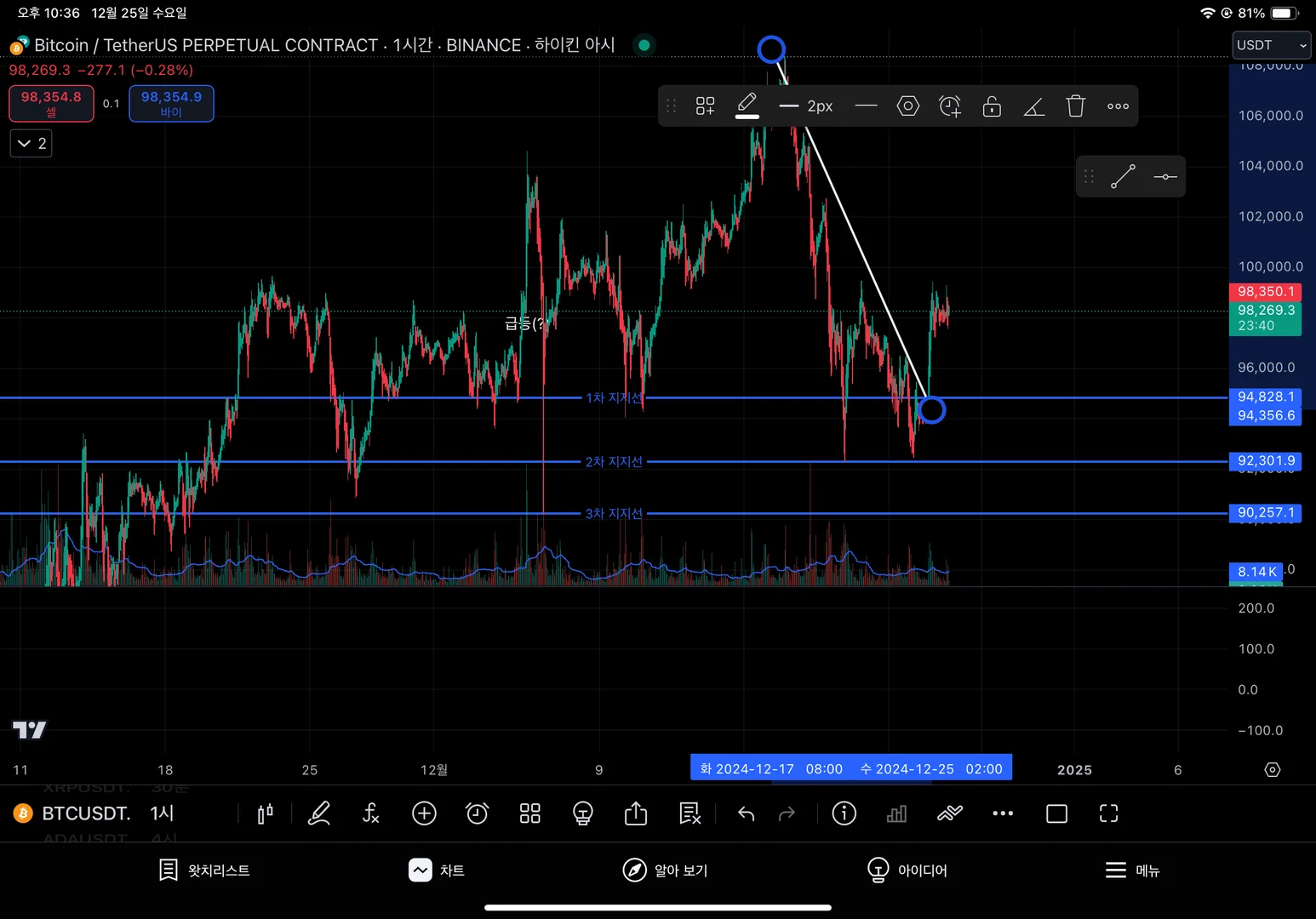This screenshot has width=1316, height=919.
Task: Switch to the 알아 보기 tab
Action: tap(666, 870)
